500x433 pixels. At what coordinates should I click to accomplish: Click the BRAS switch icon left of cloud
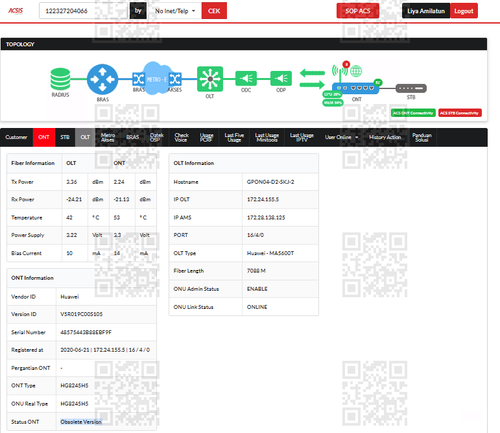[x=138, y=79]
